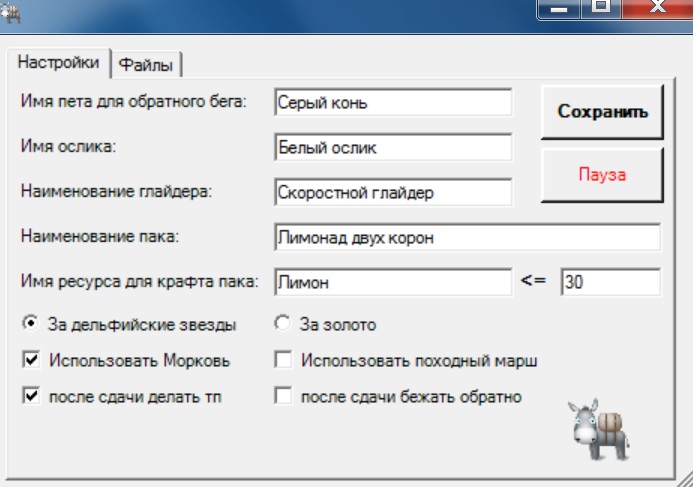Enable "Использовать походный марш" checkbox
694x487 pixels.
pyautogui.click(x=283, y=360)
